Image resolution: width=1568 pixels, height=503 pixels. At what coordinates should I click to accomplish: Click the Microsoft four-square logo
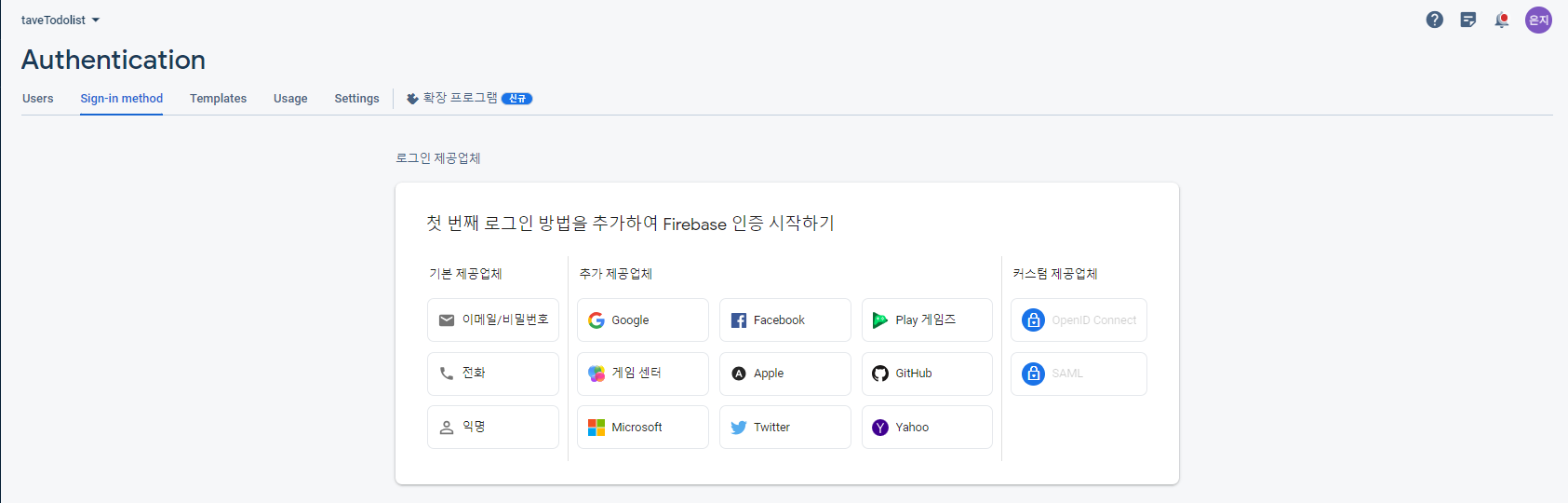click(x=596, y=428)
